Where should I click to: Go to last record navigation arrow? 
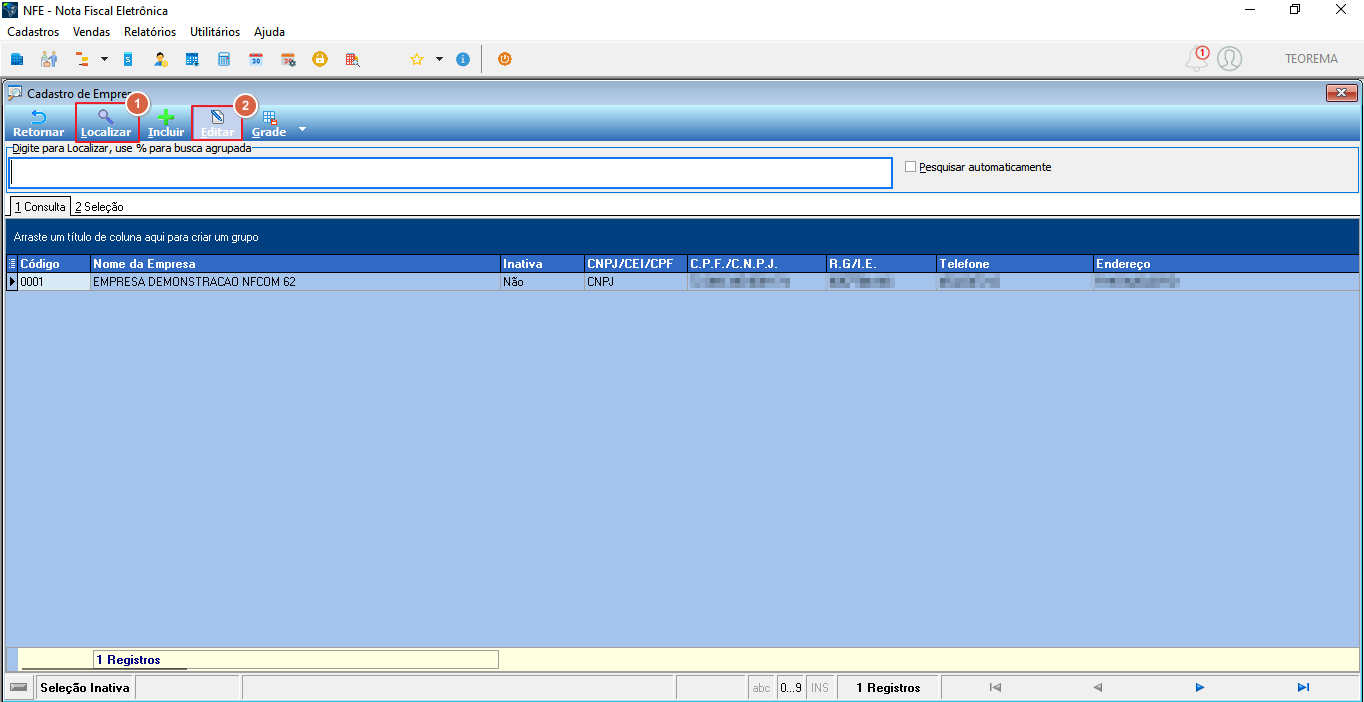click(x=1303, y=688)
